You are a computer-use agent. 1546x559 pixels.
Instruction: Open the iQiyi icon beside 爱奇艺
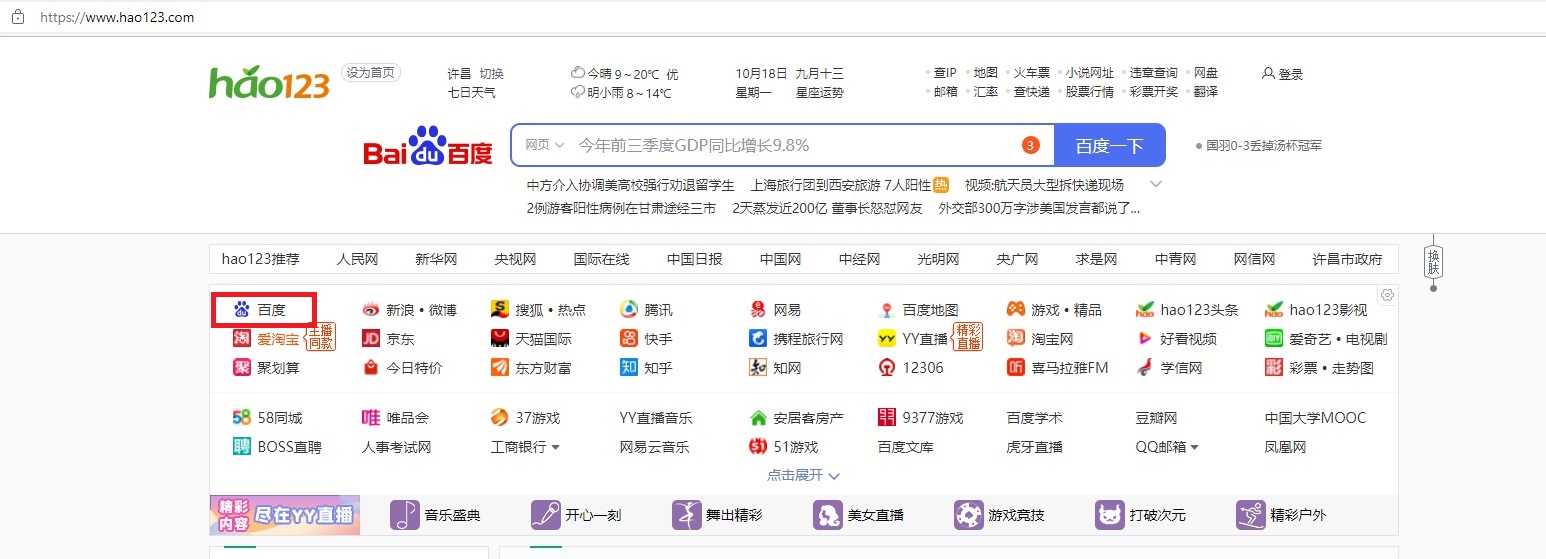(1273, 339)
